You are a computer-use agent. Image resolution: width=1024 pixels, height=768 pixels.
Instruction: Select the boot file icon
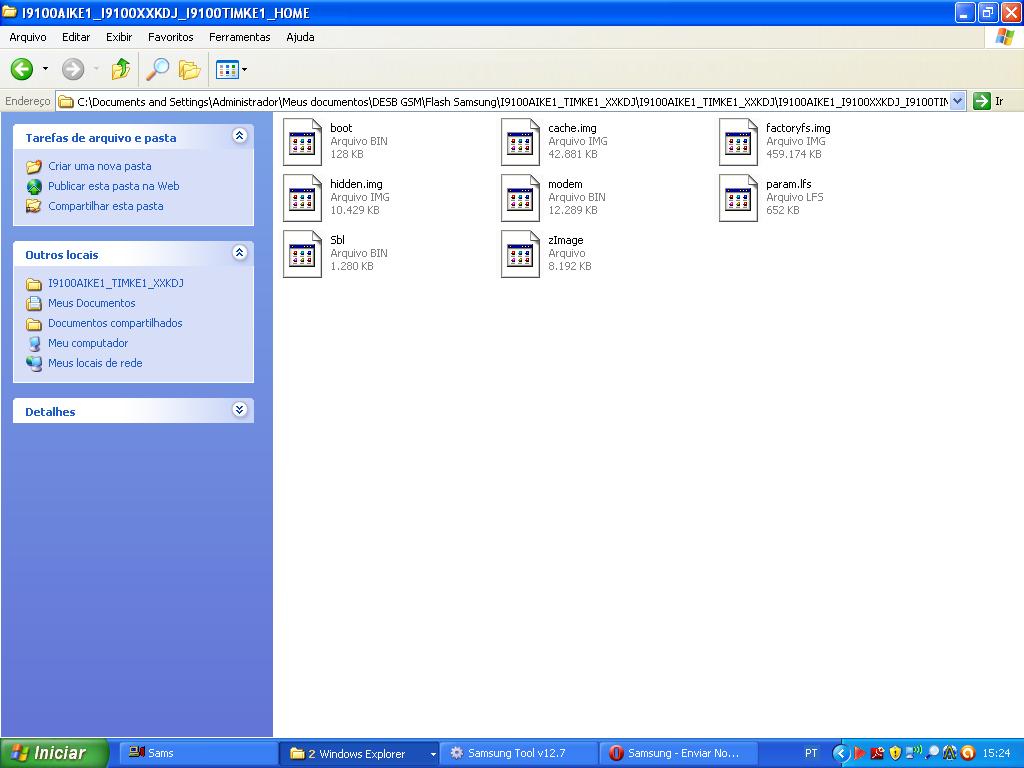coord(302,142)
